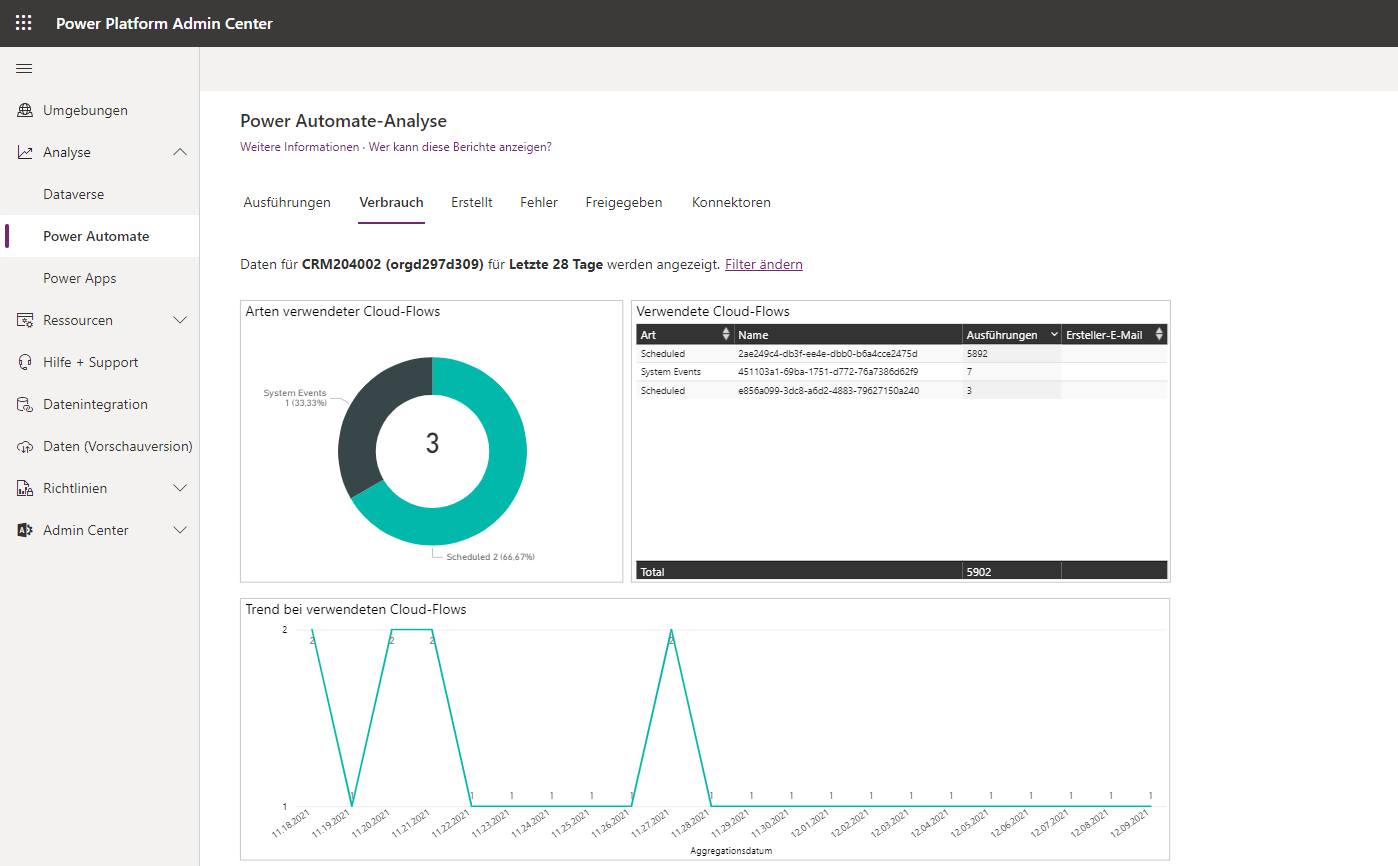The height and width of the screenshot is (866, 1398).
Task: Click the Ressourcen icon
Action: pyautogui.click(x=25, y=320)
